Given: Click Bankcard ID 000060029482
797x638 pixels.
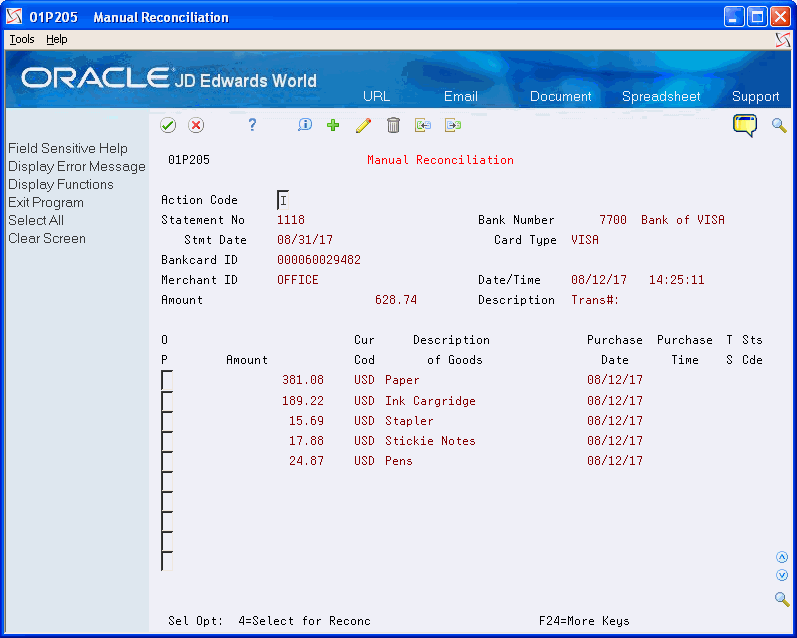Looking at the screenshot, I should tap(319, 260).
